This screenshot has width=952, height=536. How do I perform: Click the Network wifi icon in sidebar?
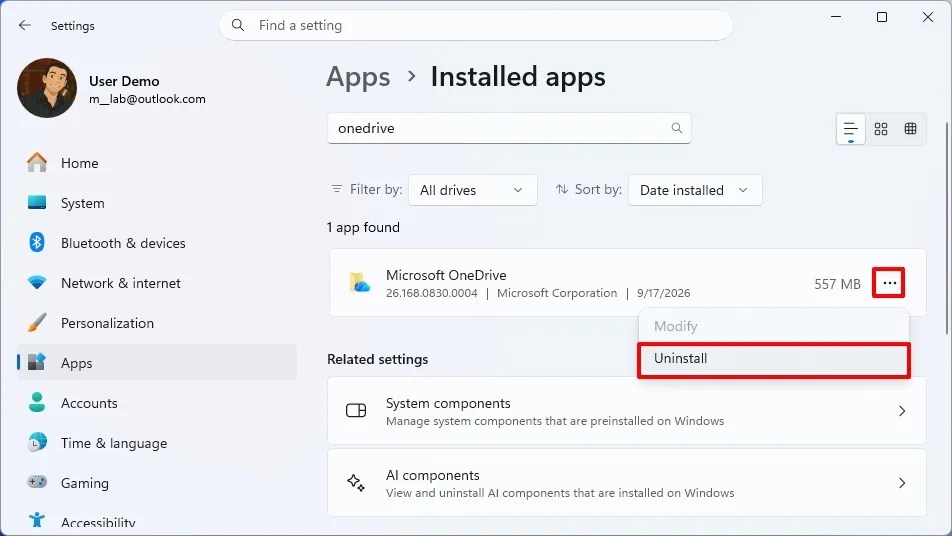coord(37,283)
